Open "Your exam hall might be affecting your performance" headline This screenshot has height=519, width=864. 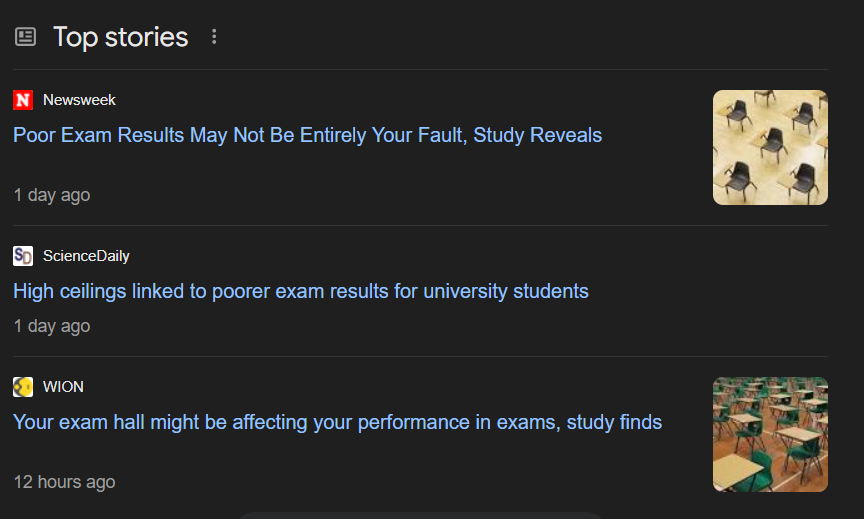337,422
